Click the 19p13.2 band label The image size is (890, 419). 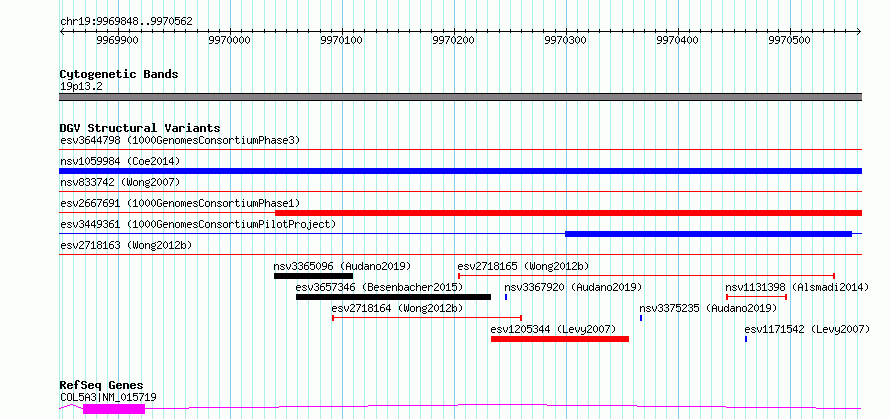click(81, 87)
